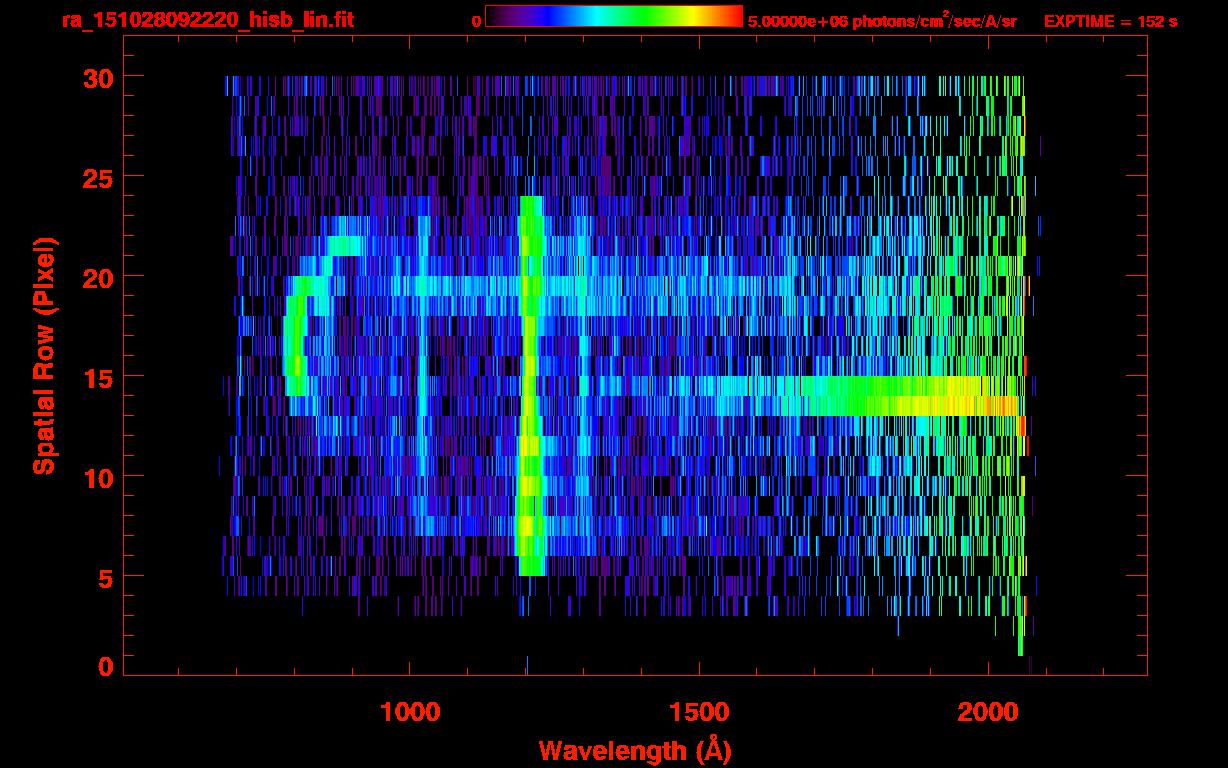
Task: Click the colorbar minimum label 0
Action: coord(476,21)
